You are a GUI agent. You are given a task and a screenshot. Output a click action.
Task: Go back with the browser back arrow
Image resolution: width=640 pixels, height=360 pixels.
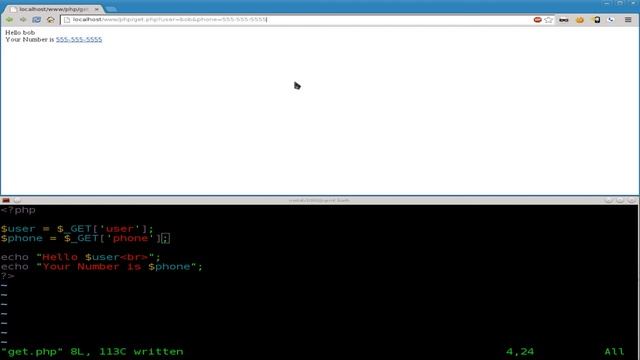pyautogui.click(x=9, y=20)
